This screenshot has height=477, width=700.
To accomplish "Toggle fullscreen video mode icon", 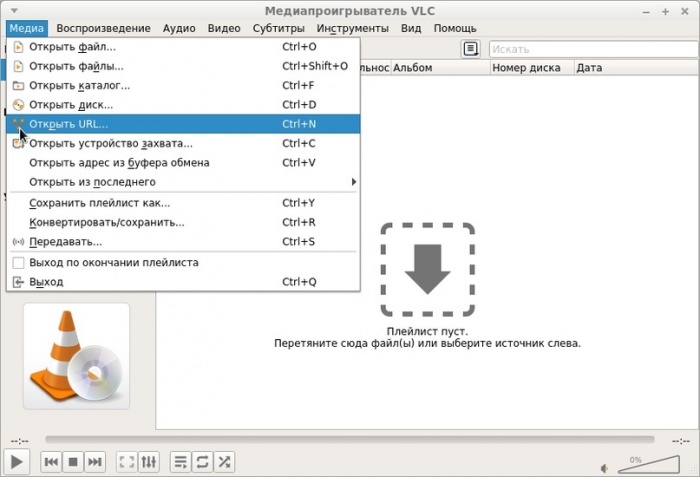I will click(127, 461).
